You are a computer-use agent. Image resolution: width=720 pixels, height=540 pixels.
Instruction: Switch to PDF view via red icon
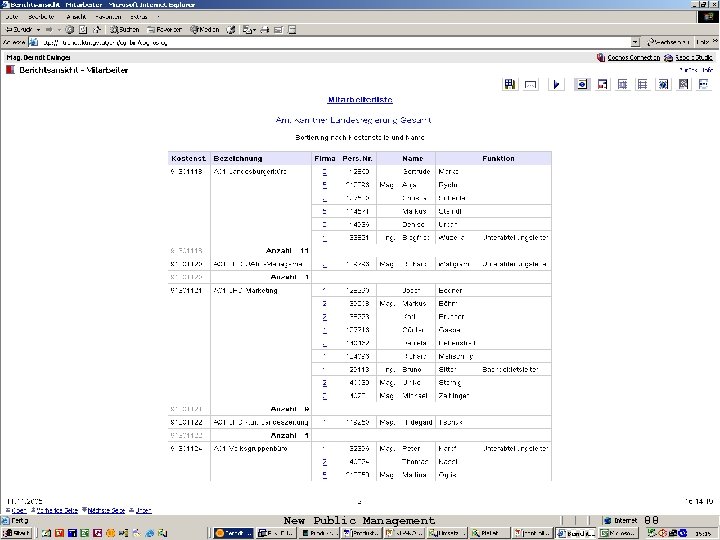pos(602,84)
